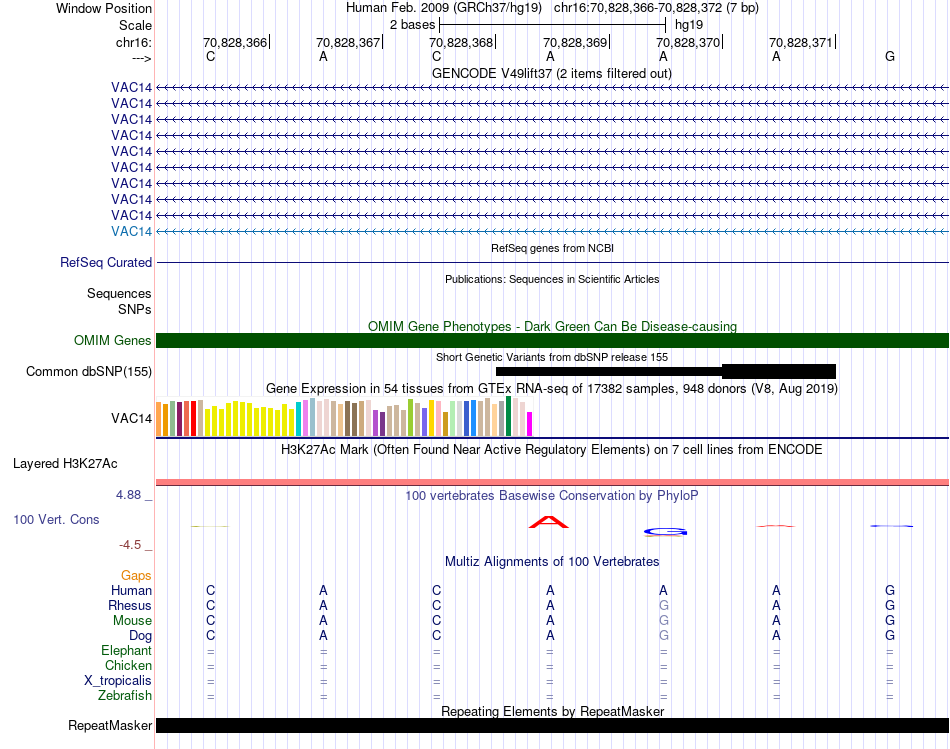Click the OMIM Genes label
This screenshot has height=749, width=950.
(112, 341)
